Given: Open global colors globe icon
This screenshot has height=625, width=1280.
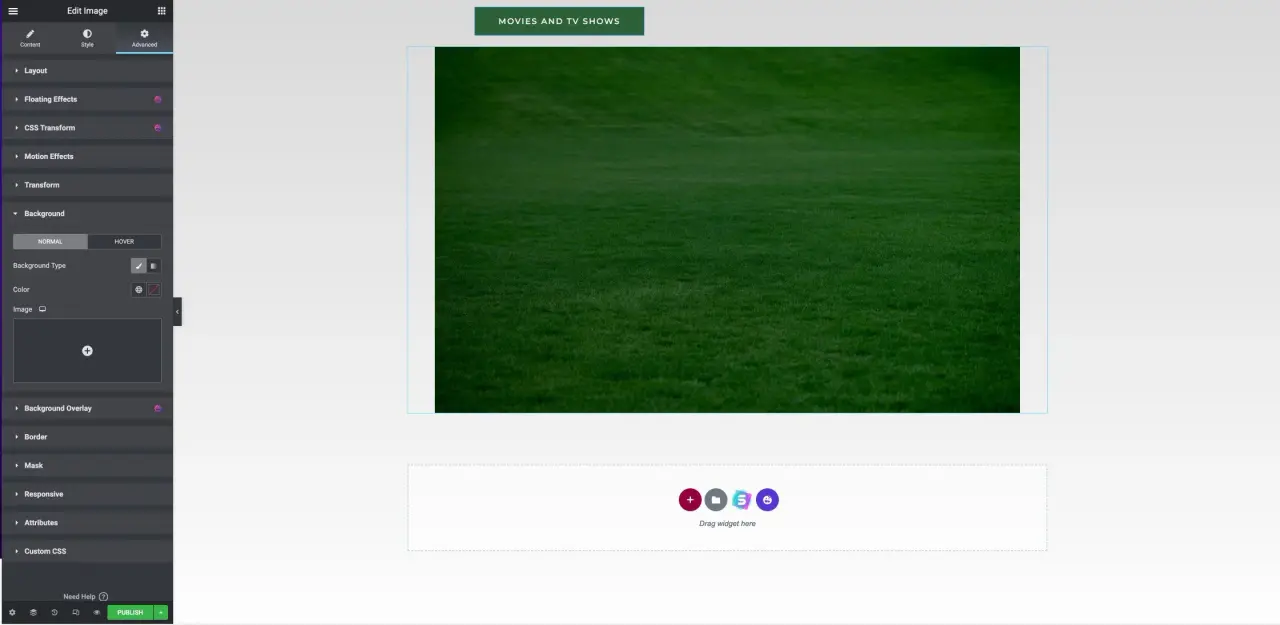Looking at the screenshot, I should pyautogui.click(x=139, y=290).
